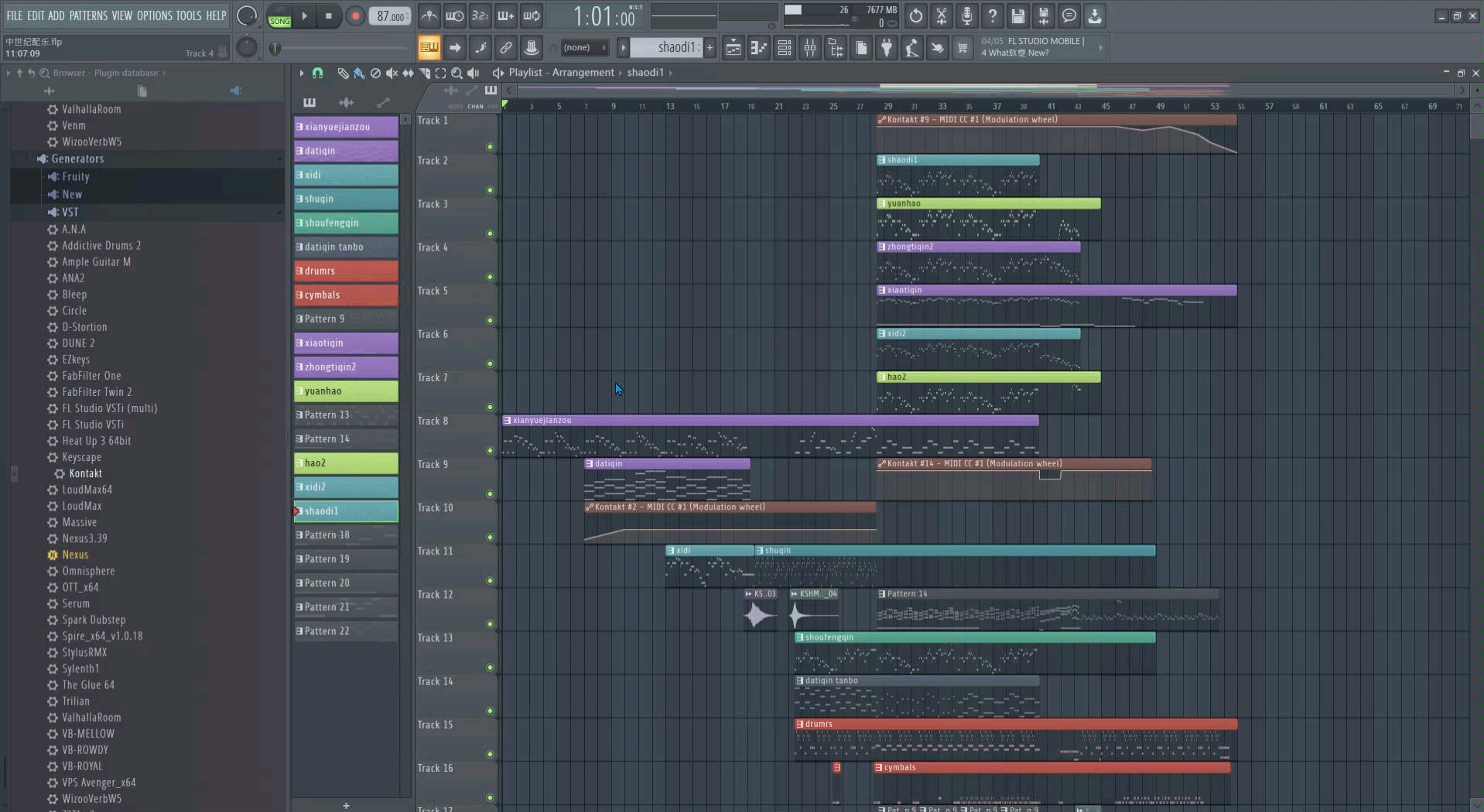
Task: Toggle the typing keyboard to piano icon
Action: pyautogui.click(x=429, y=48)
